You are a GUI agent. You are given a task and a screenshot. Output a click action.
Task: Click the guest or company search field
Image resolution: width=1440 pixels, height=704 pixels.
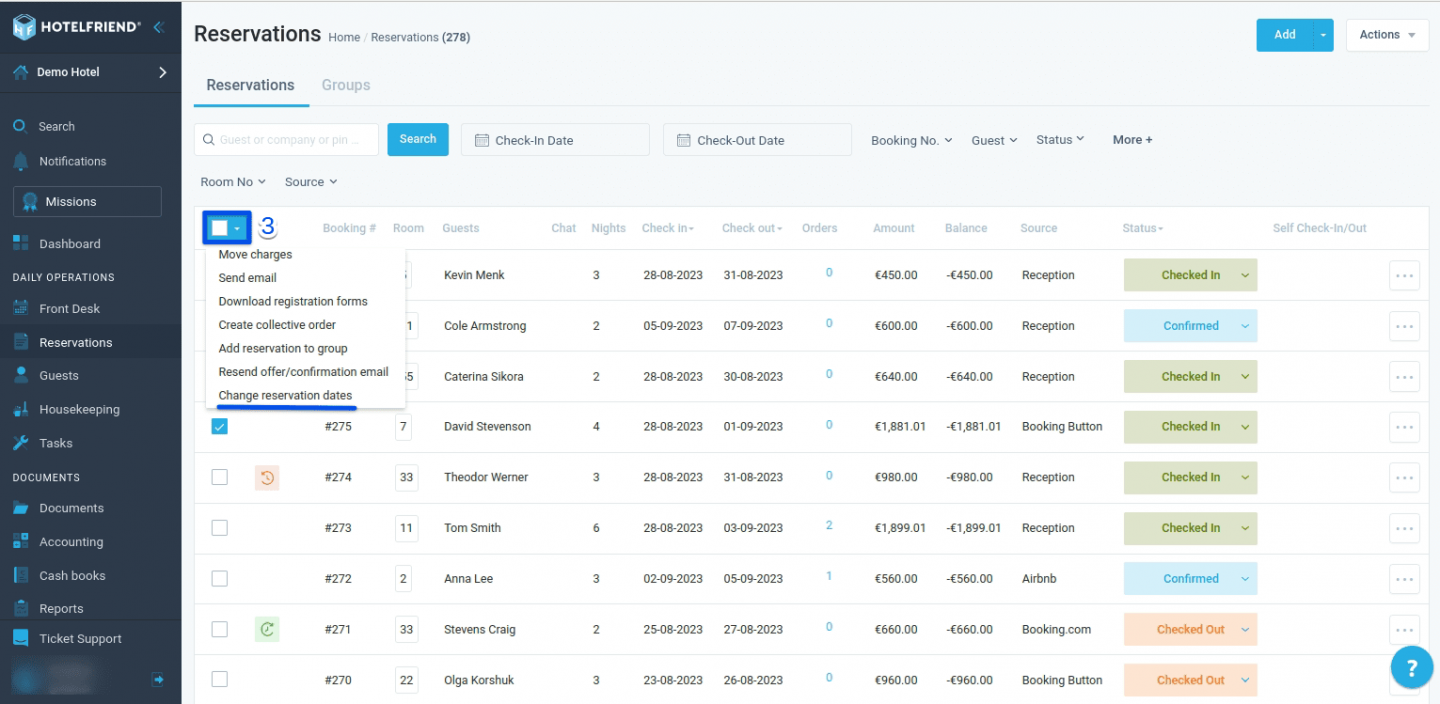coord(286,140)
